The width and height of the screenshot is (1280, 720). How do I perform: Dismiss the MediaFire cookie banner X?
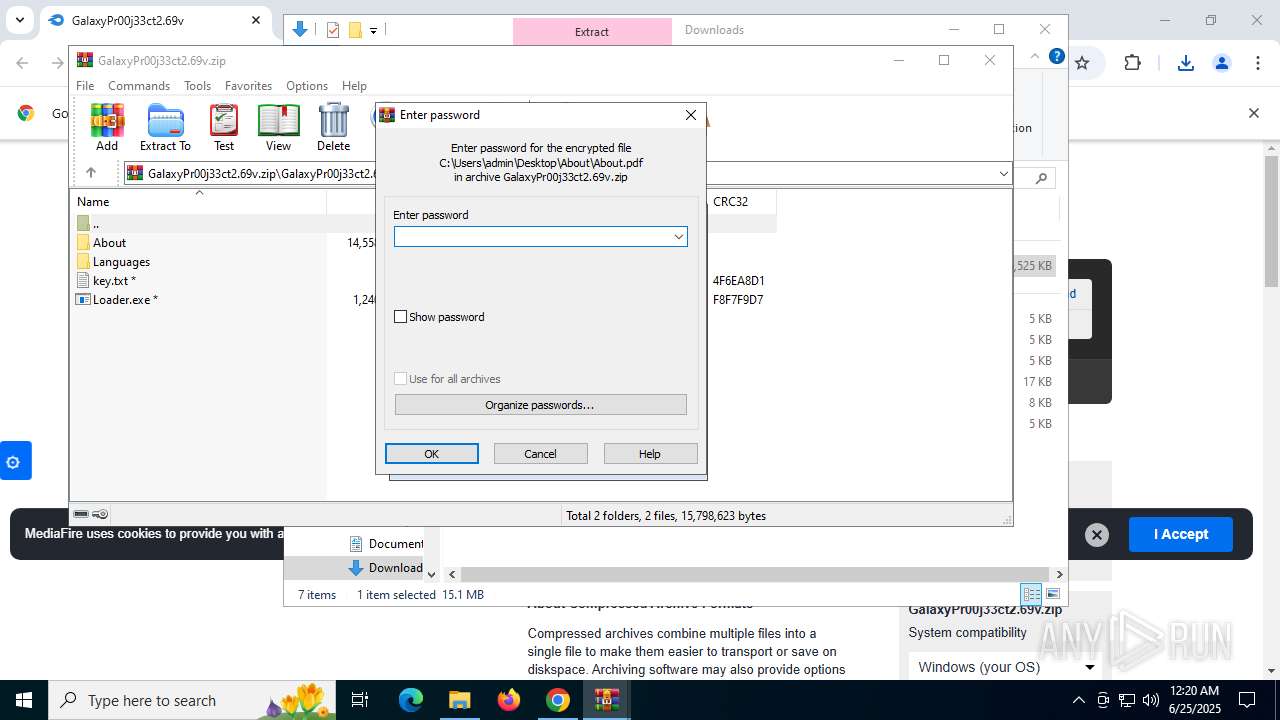click(x=1097, y=535)
